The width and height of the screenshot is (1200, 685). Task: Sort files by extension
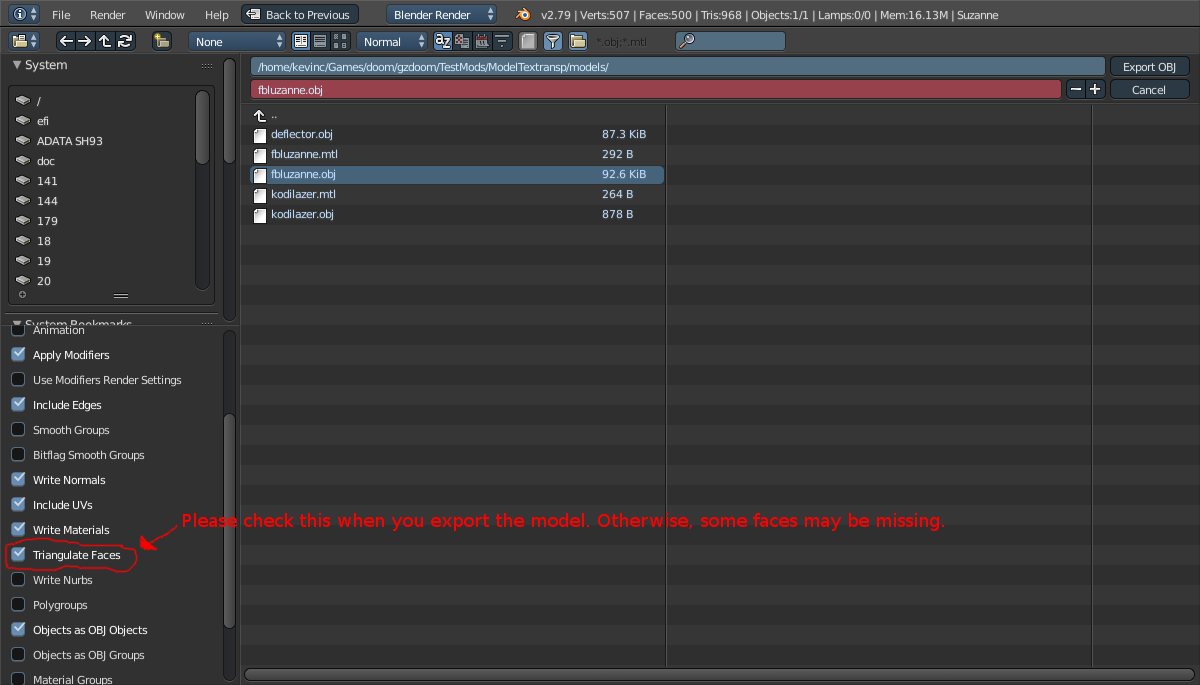click(462, 41)
